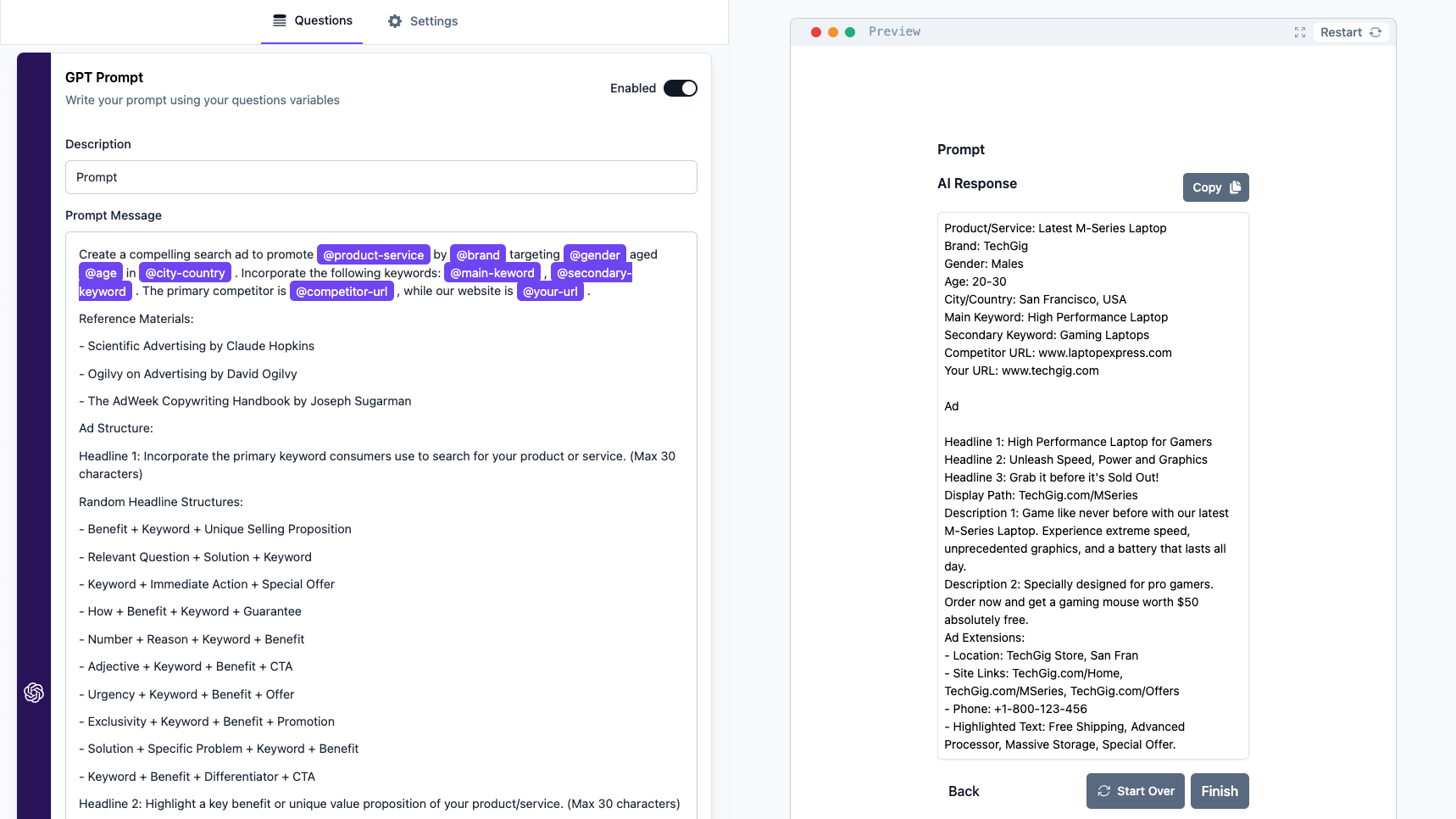Click 'Number + Reason + Keyword + Benefit'
The width and height of the screenshot is (1456, 819).
click(x=192, y=639)
